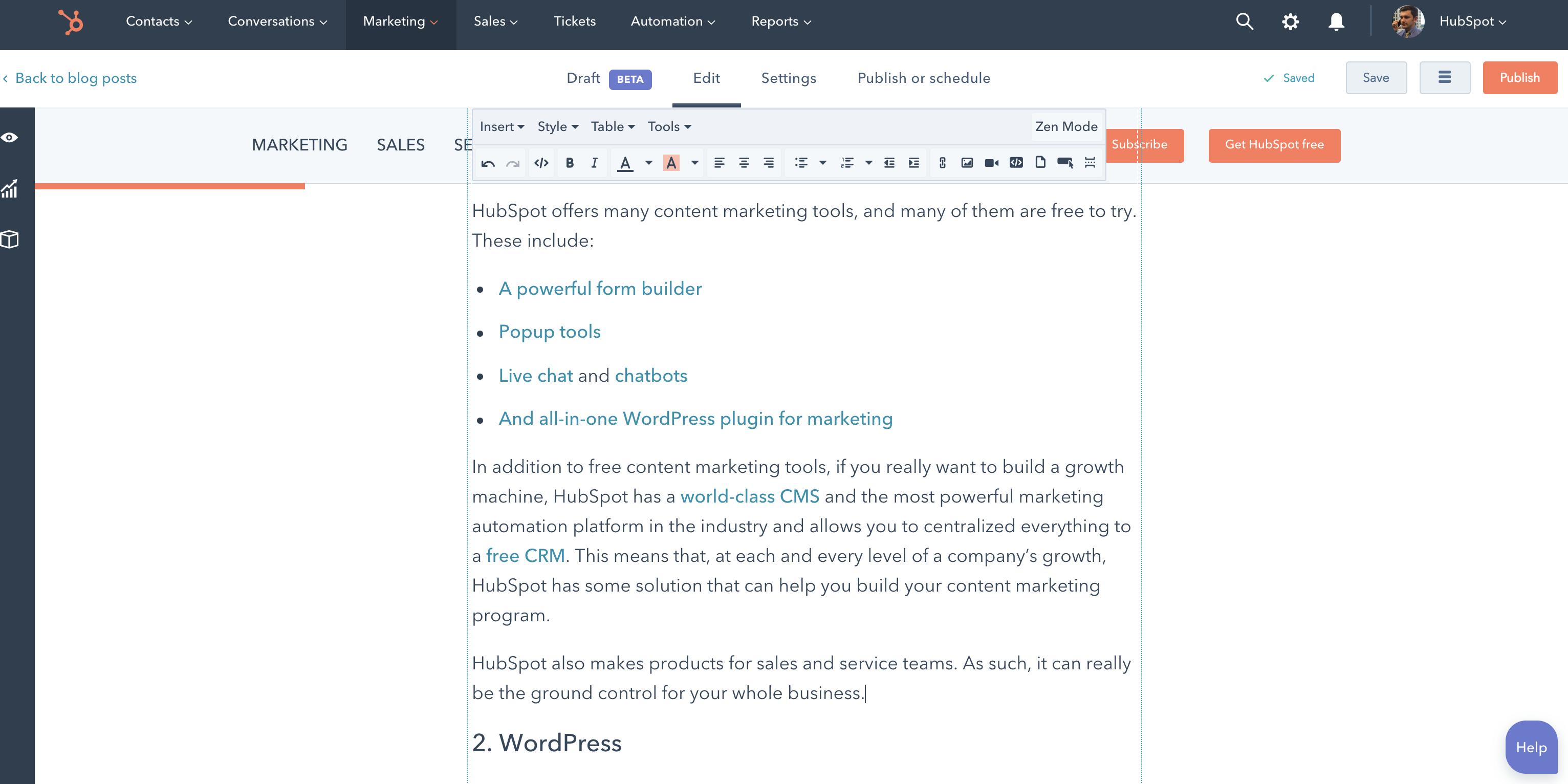The height and width of the screenshot is (784, 1568).
Task: Toggle bold formatting
Action: click(570, 163)
